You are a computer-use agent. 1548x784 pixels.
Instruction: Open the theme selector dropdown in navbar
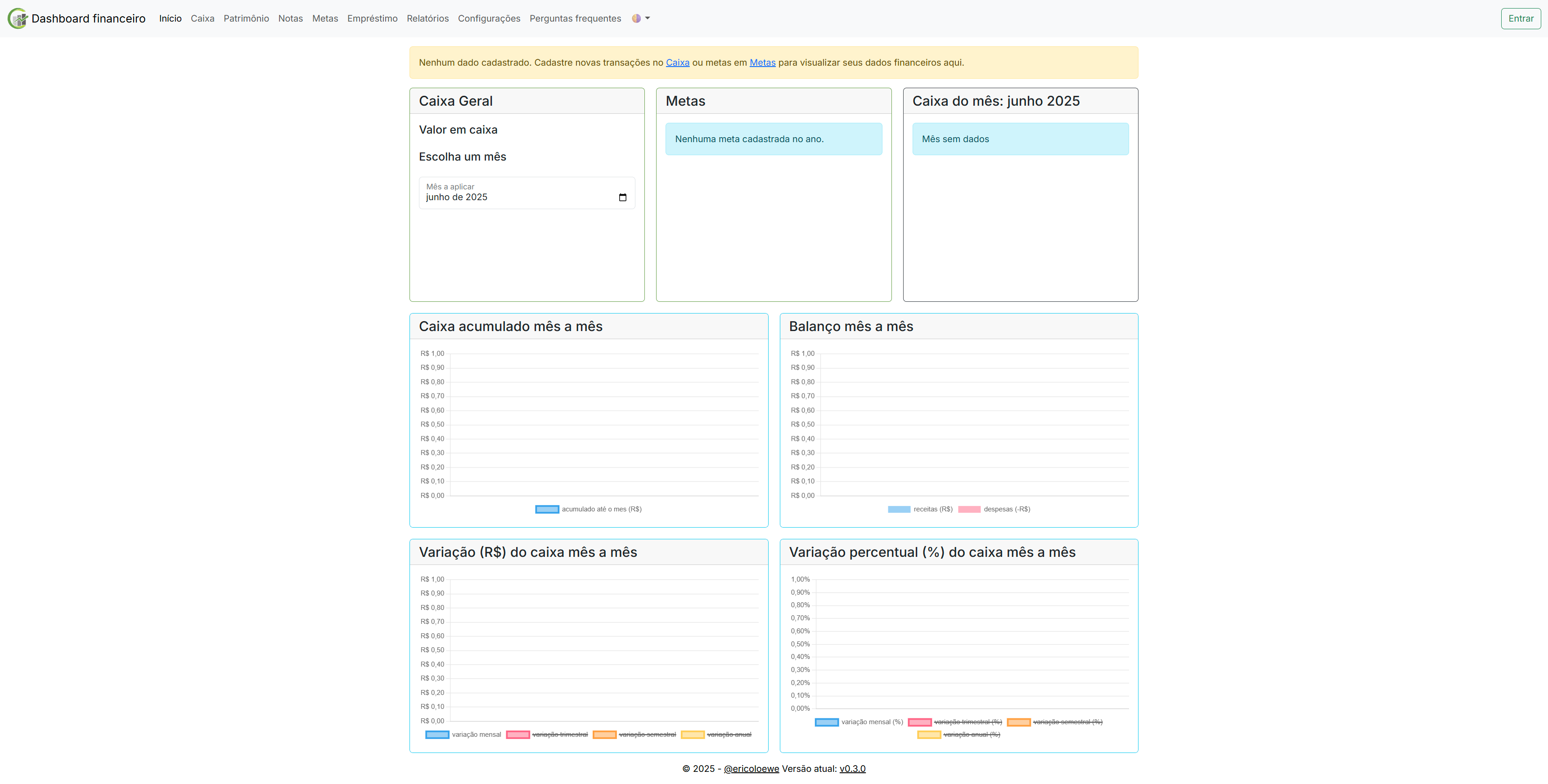click(641, 18)
